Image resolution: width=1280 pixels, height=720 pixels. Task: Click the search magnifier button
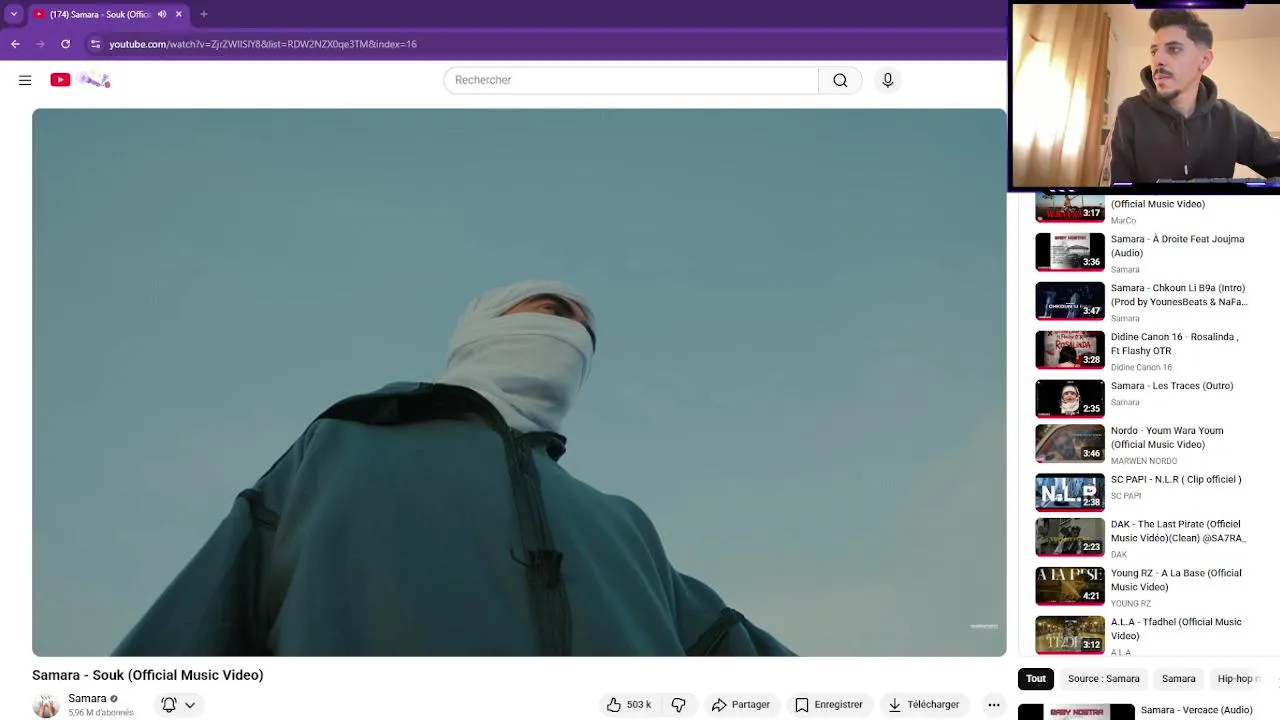pos(840,80)
